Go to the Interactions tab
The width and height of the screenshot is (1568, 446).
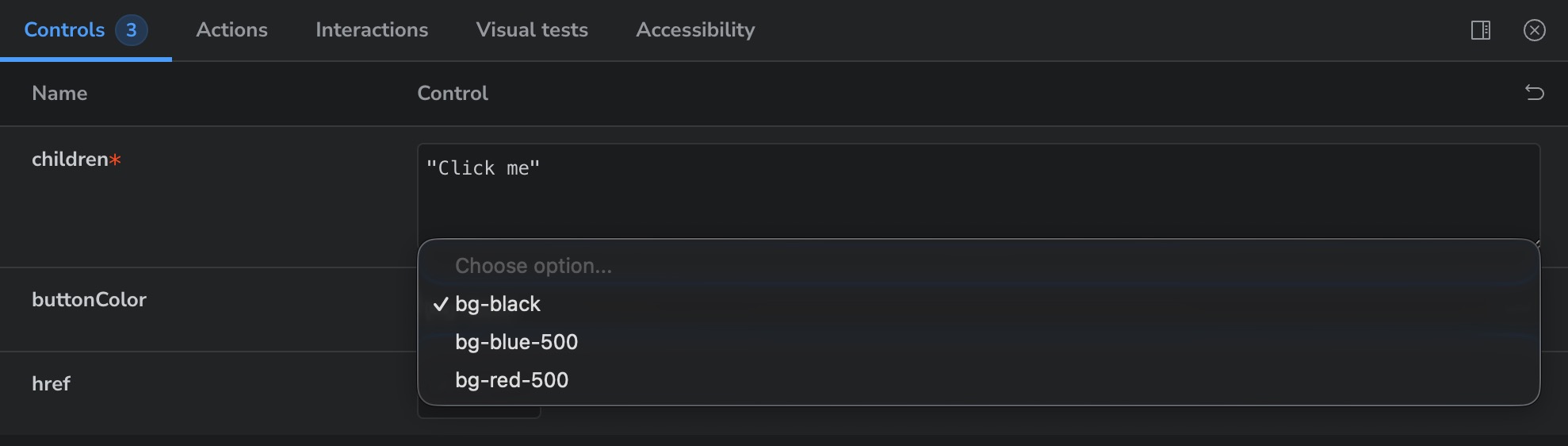pyautogui.click(x=372, y=30)
